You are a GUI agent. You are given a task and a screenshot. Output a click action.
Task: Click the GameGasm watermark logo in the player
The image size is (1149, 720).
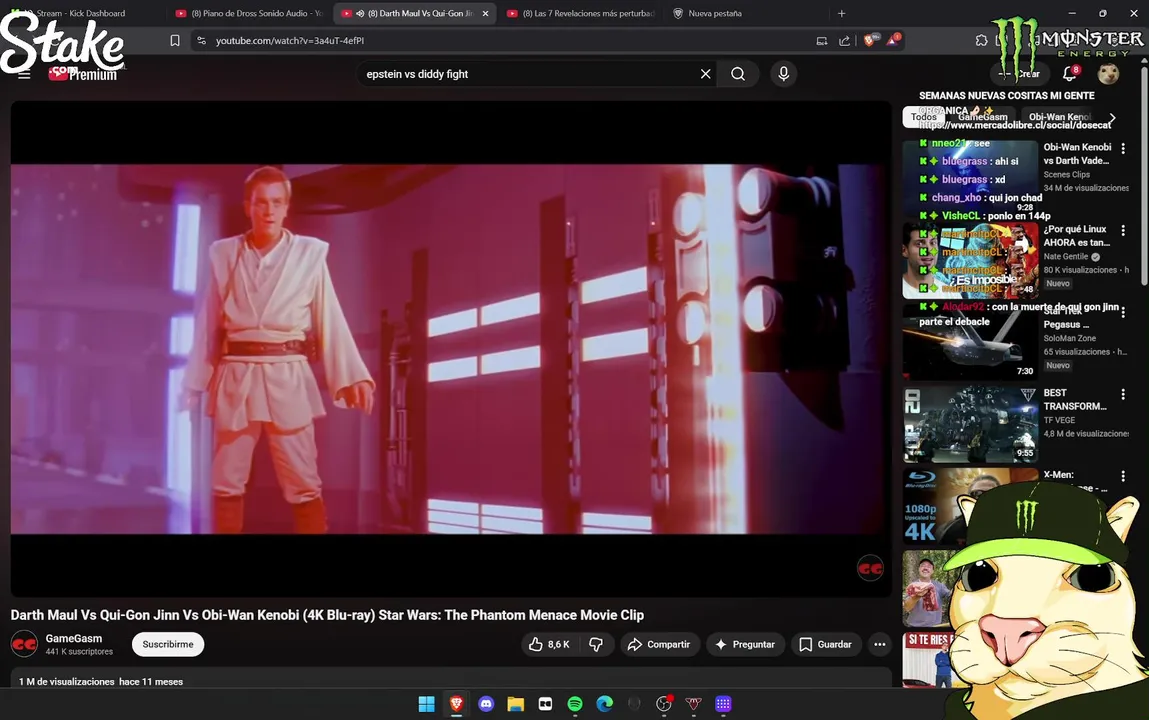pos(870,568)
